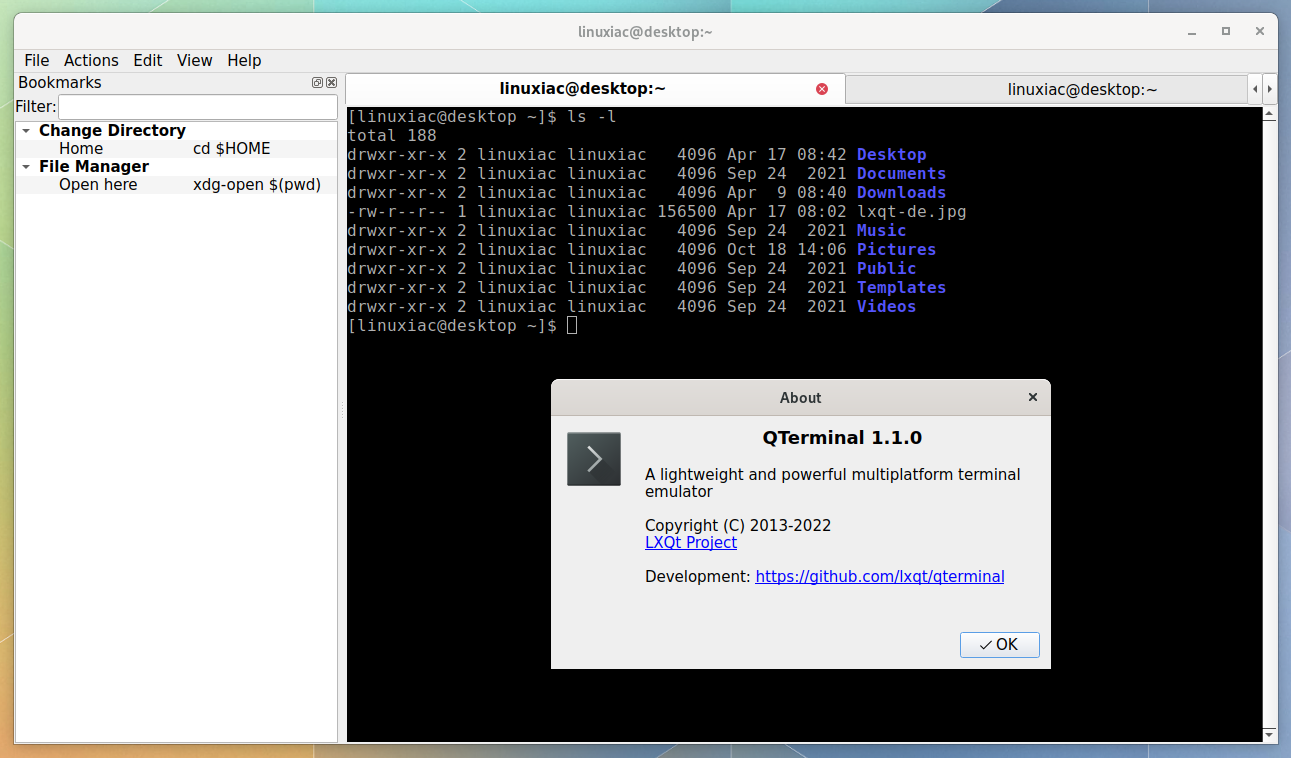The image size is (1291, 758).
Task: Open the Help menu
Action: click(x=244, y=60)
